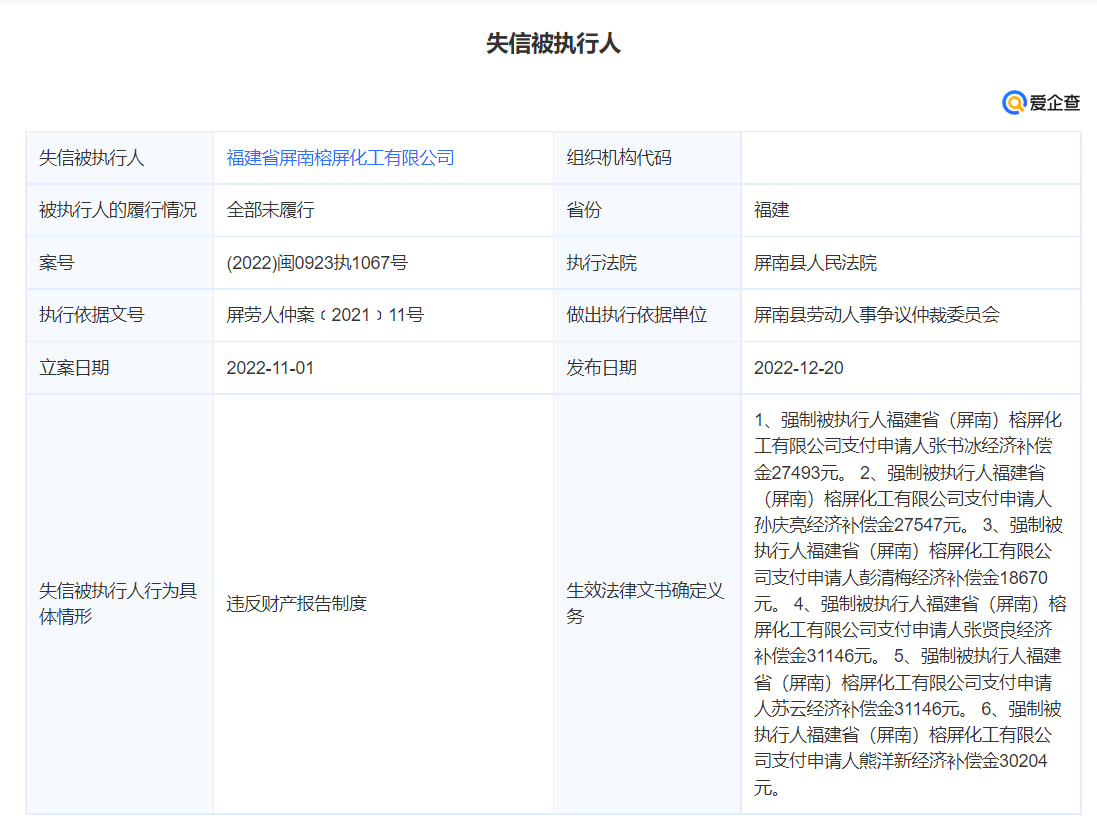Click the 爱企查 logo icon
Viewport: 1097px width, 829px height.
[1016, 102]
